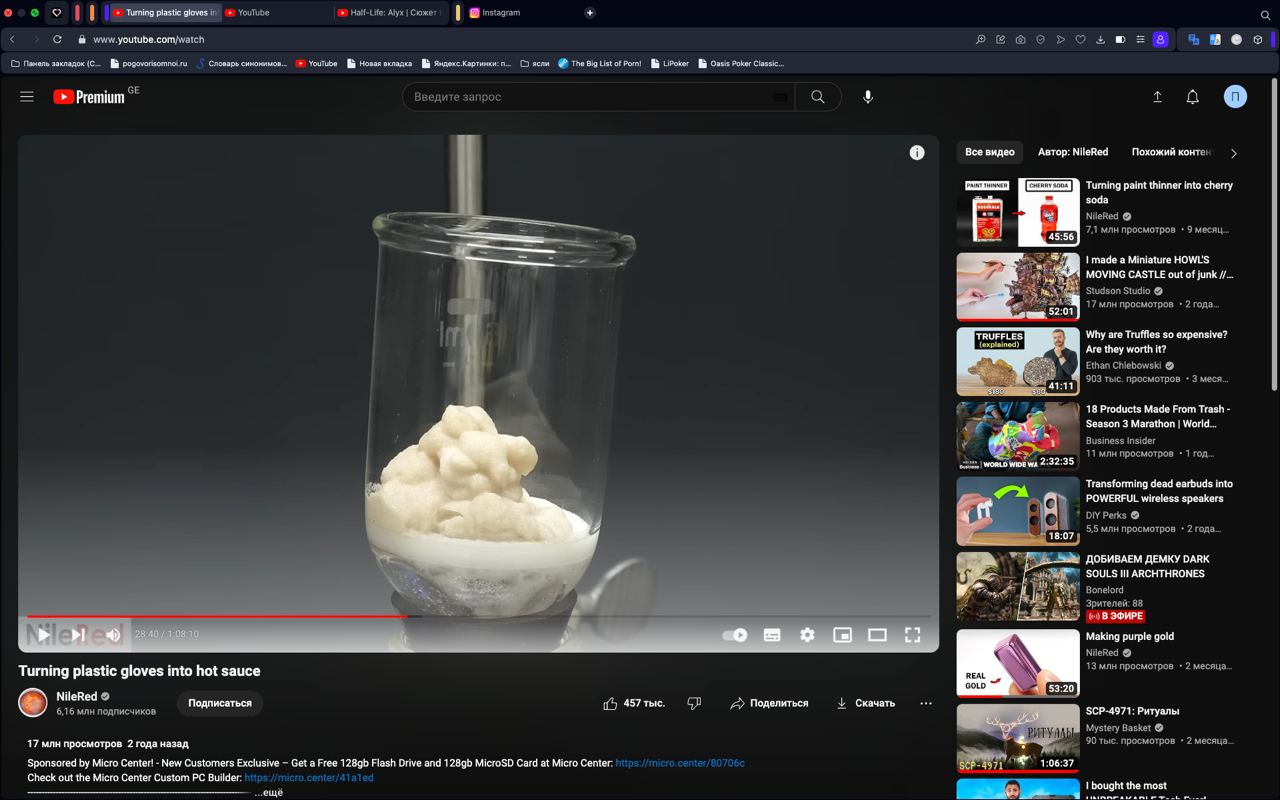
Task: Open the browser easy setup sliders icon
Action: pos(1140,39)
